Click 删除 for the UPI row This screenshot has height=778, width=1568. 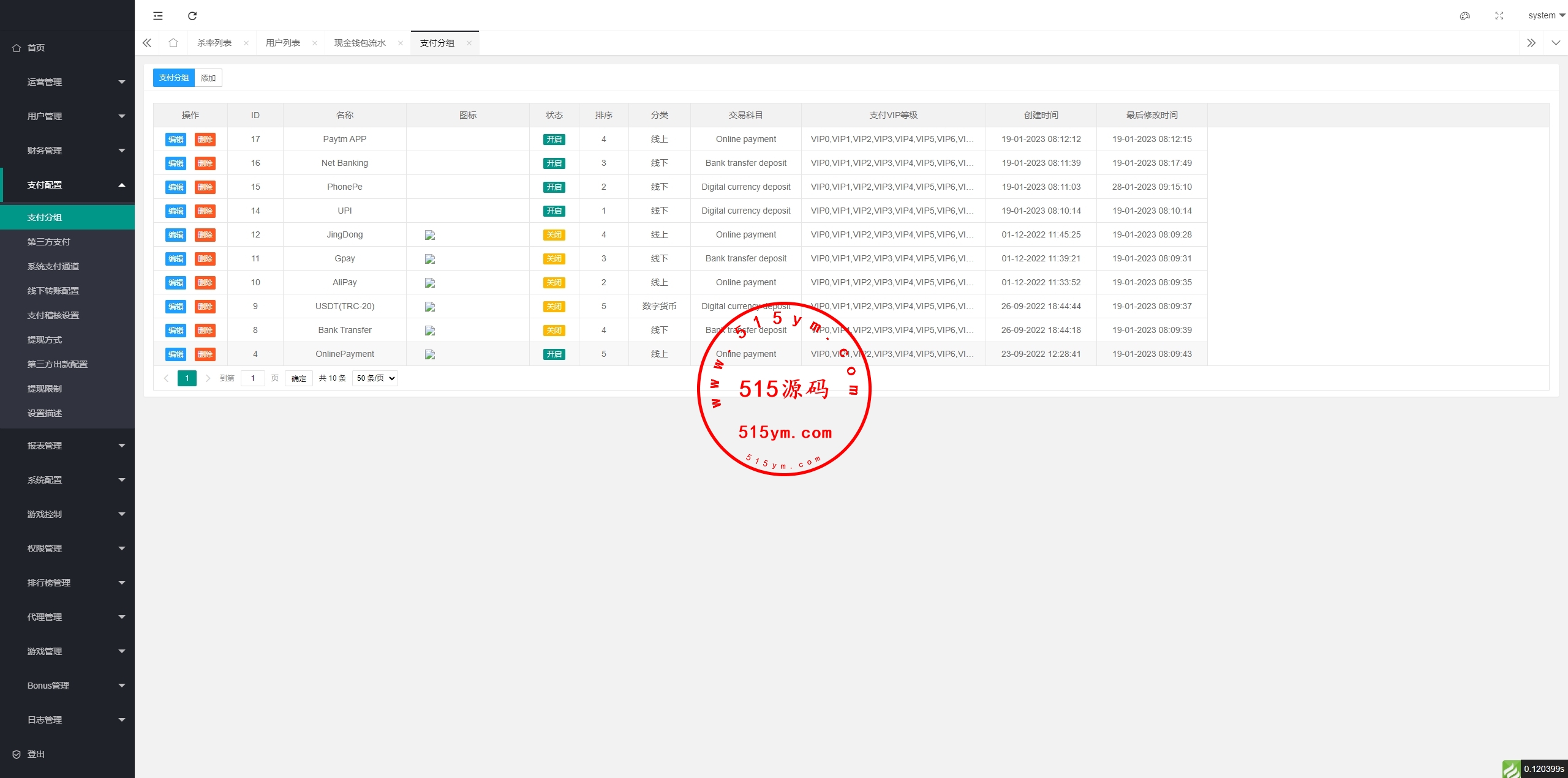point(205,211)
